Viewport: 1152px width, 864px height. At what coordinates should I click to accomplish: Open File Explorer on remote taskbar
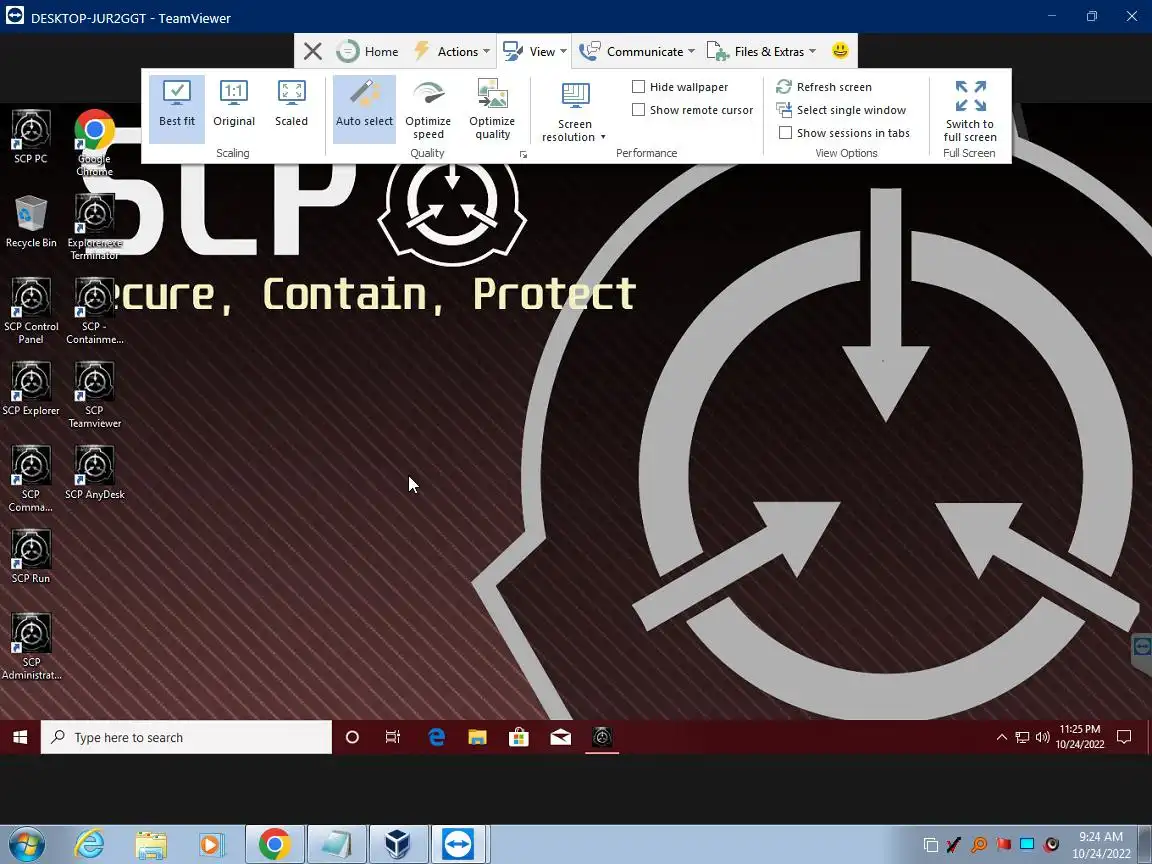click(x=478, y=737)
